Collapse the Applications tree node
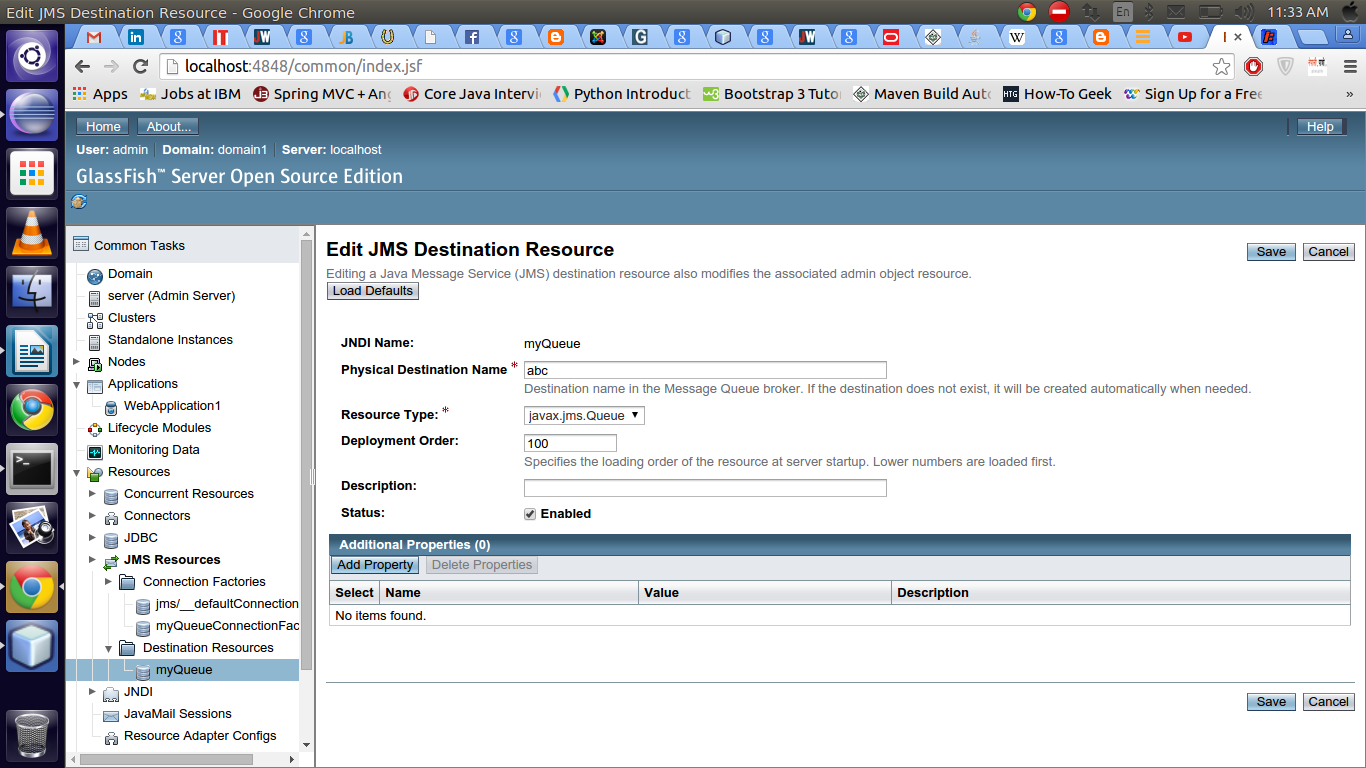This screenshot has width=1366, height=768. [77, 384]
